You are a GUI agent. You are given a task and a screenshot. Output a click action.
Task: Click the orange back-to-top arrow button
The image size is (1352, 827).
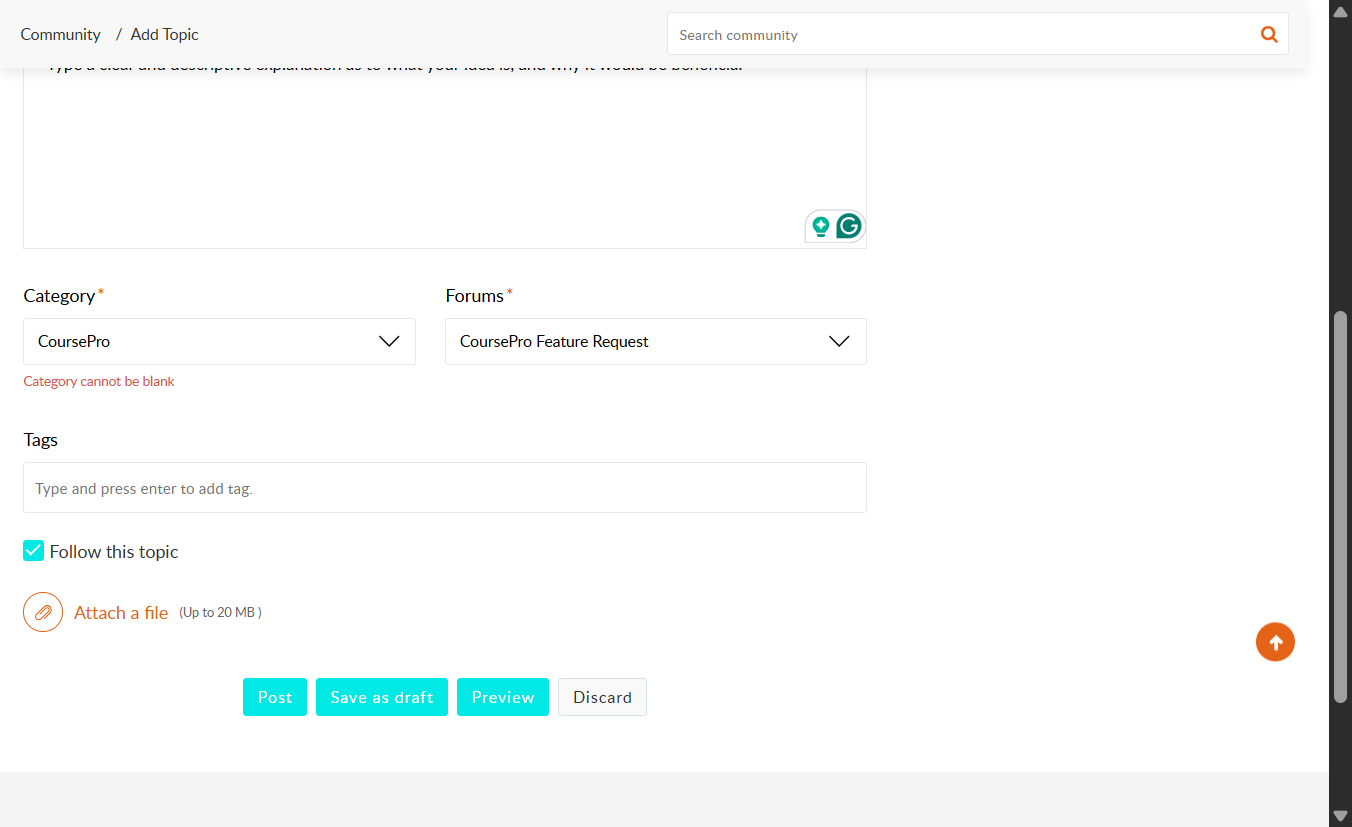[1275, 642]
